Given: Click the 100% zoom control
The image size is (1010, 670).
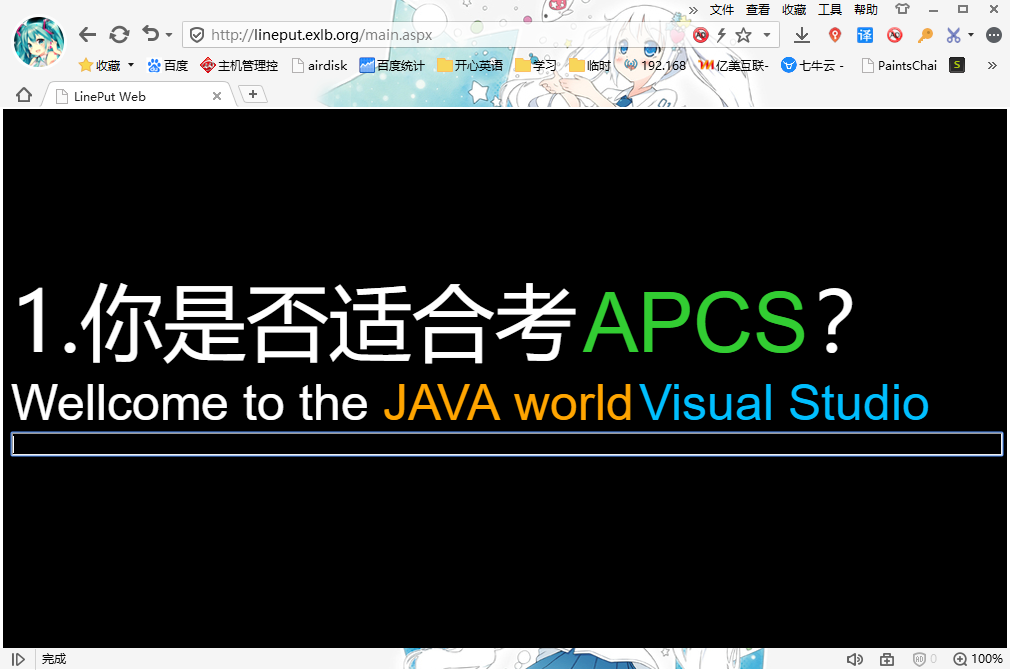Looking at the screenshot, I should (978, 659).
